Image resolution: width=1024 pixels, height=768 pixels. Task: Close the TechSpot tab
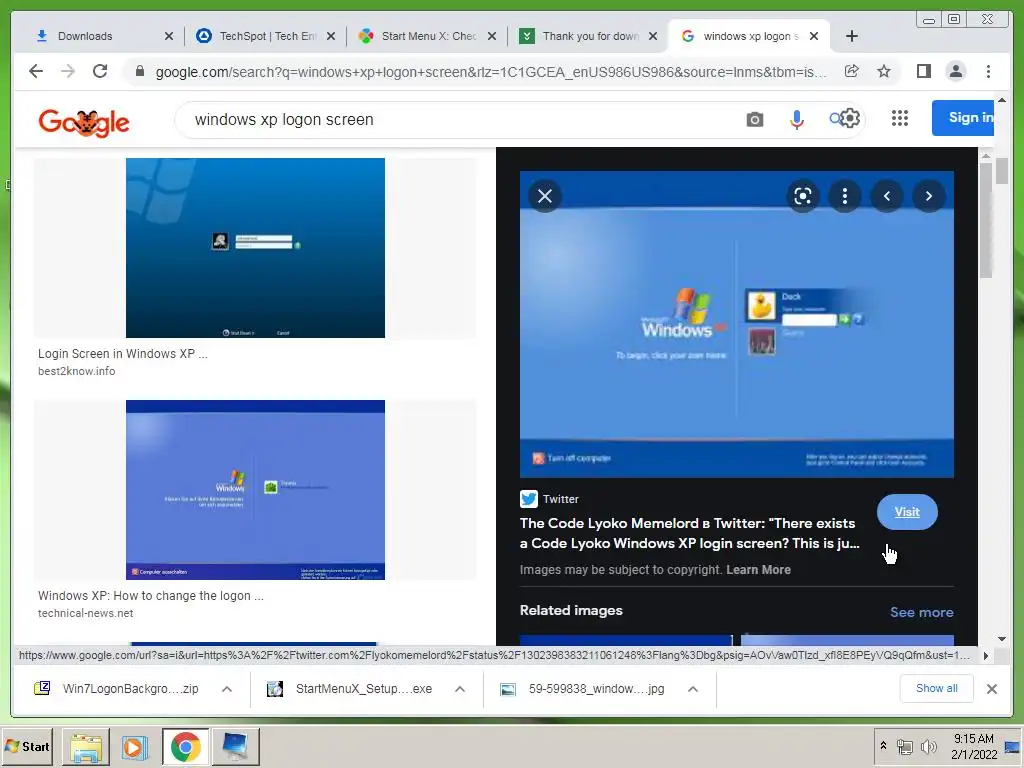click(331, 36)
